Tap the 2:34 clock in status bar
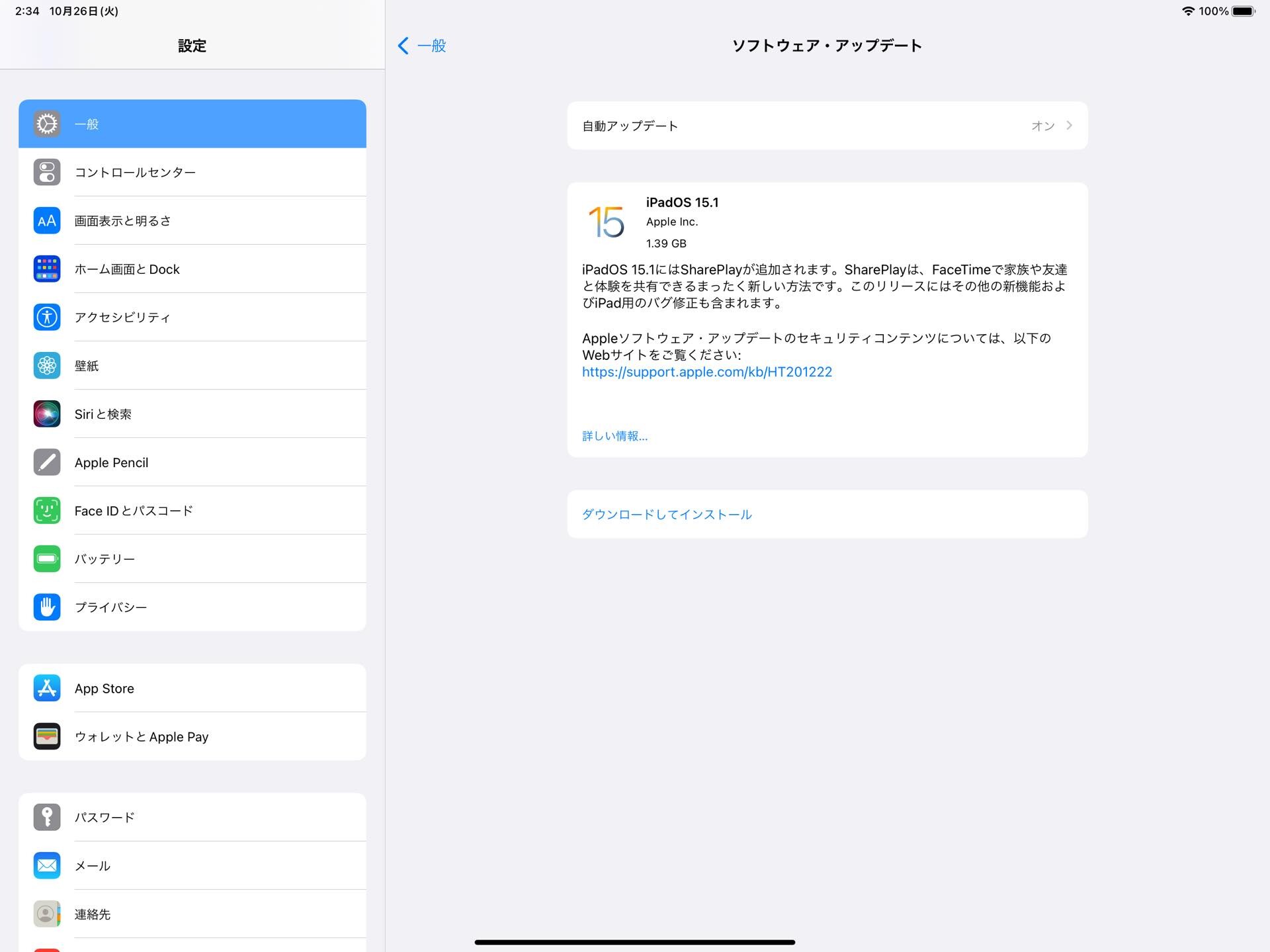The image size is (1270, 952). 27,11
